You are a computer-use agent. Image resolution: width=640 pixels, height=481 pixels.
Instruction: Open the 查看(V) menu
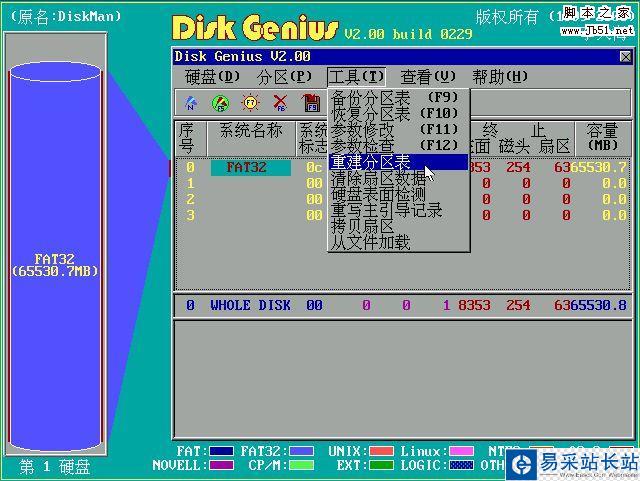click(428, 77)
